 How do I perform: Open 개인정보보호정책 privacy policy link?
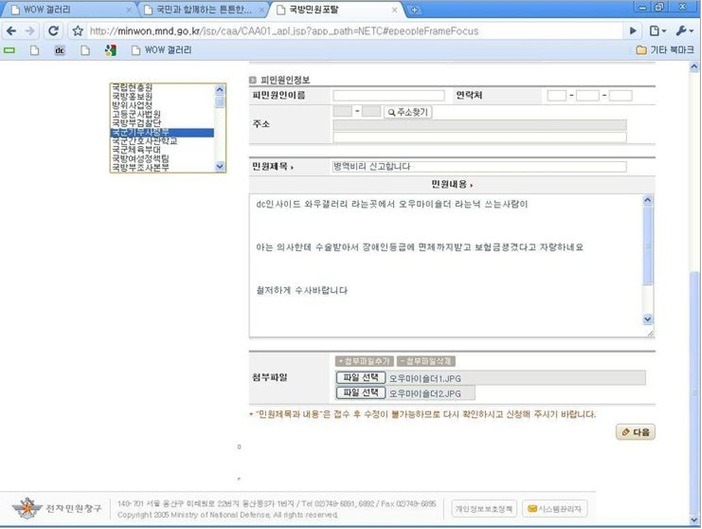[x=484, y=509]
